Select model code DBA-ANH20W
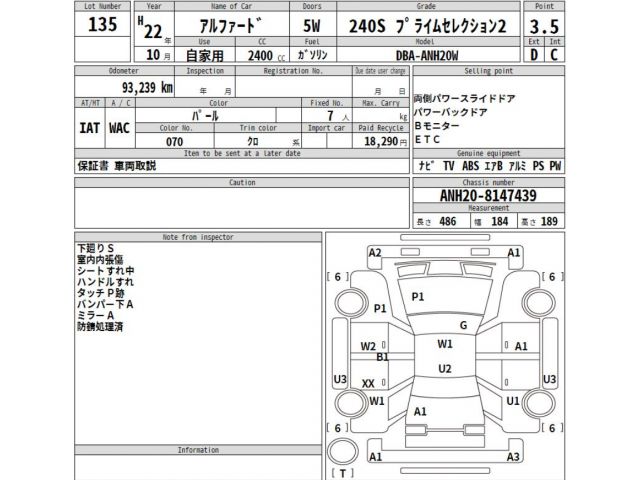The height and width of the screenshot is (480, 640). [427, 56]
